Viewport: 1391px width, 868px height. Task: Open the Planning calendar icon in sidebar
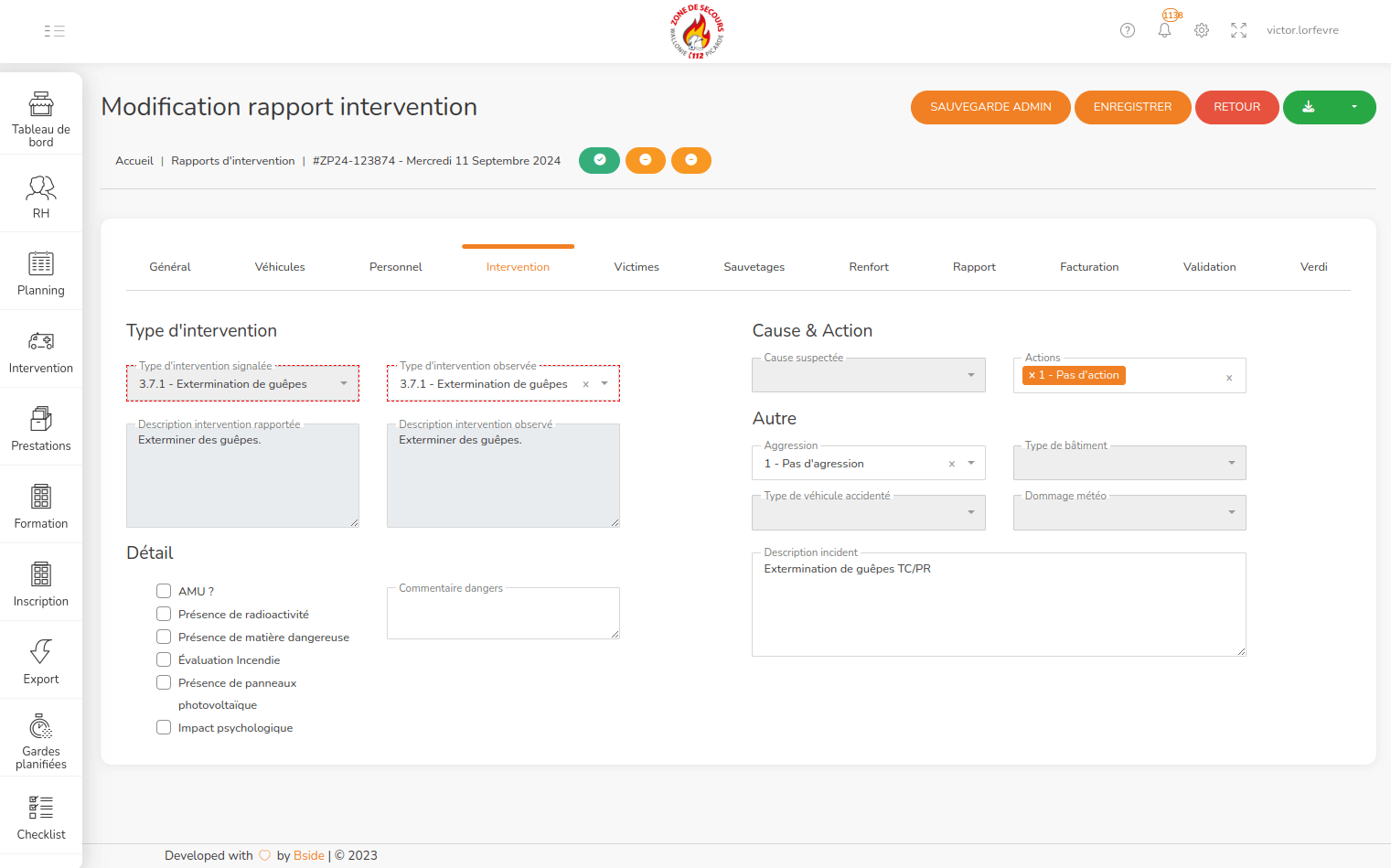coord(41,263)
